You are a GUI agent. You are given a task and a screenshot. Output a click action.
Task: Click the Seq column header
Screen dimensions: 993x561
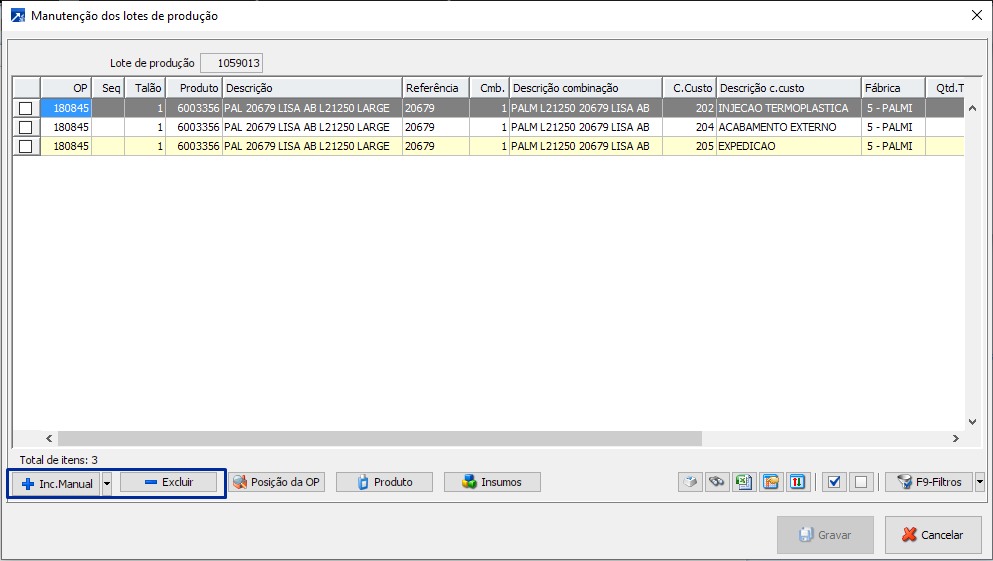pos(108,88)
